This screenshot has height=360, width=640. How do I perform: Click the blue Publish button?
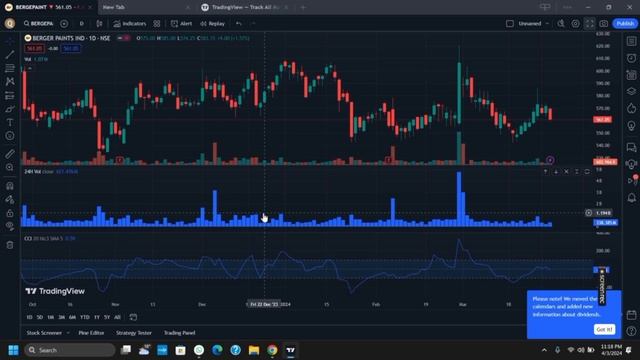pyautogui.click(x=625, y=24)
